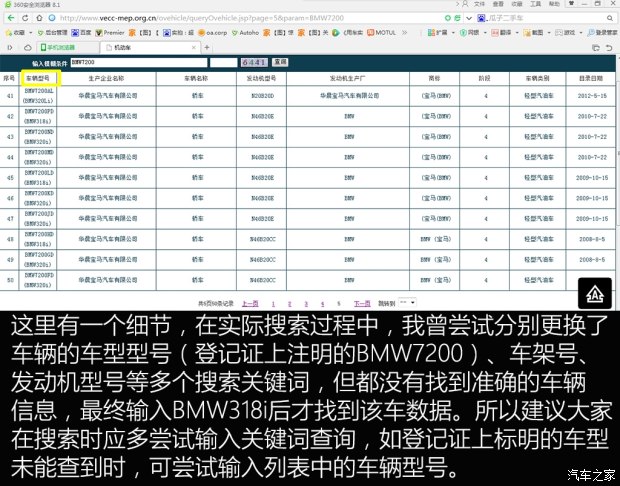Expand the dropdown arrow next to 网银
620x486 pixels.
tap(485, 33)
